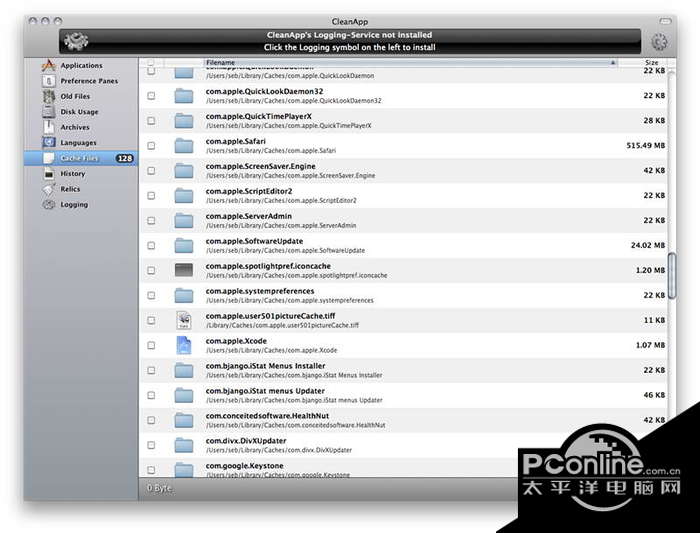Click the com.apple.ServerAdmin folder icon
700x533 pixels.
[x=183, y=221]
